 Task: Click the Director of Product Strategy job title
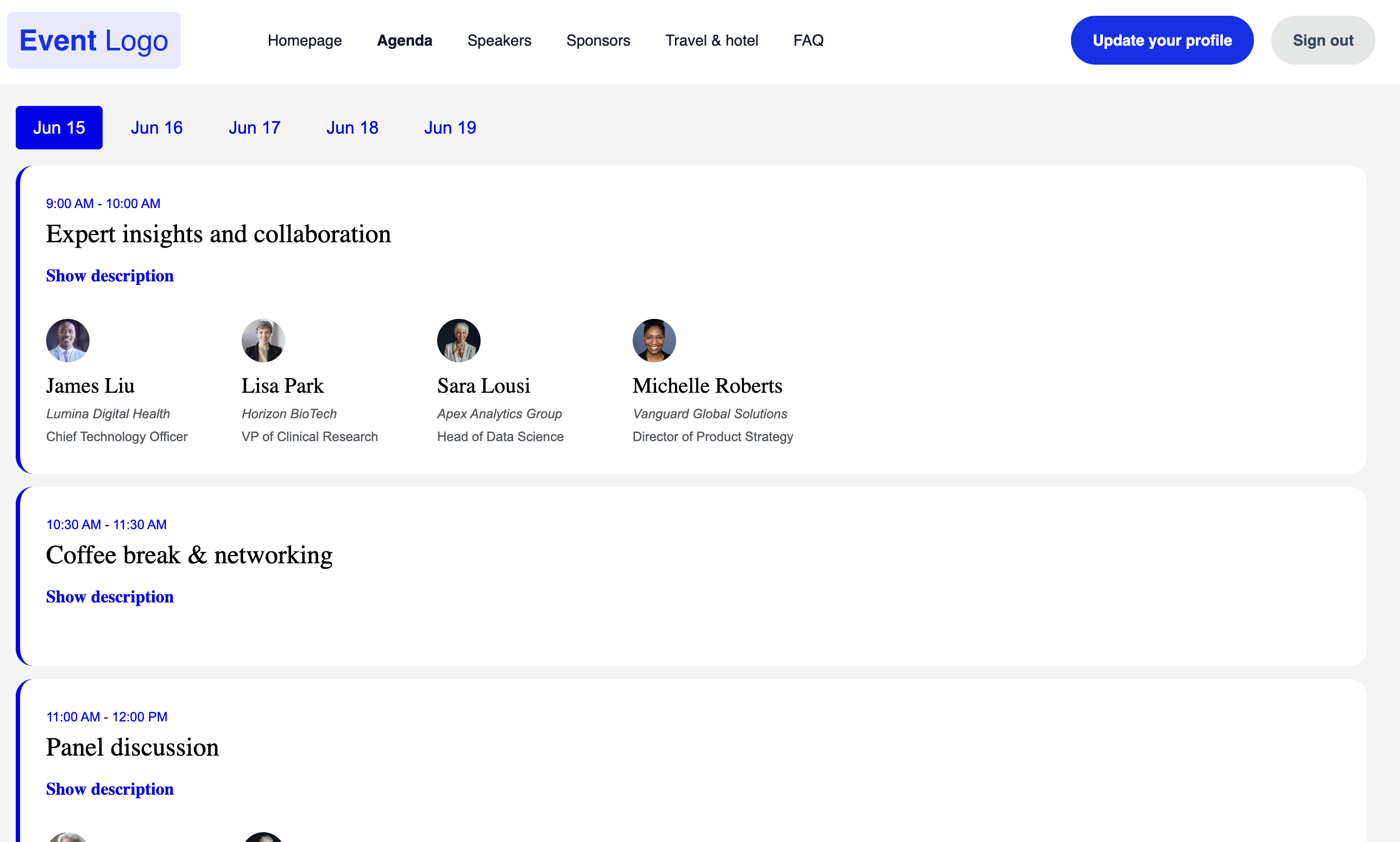(x=712, y=437)
